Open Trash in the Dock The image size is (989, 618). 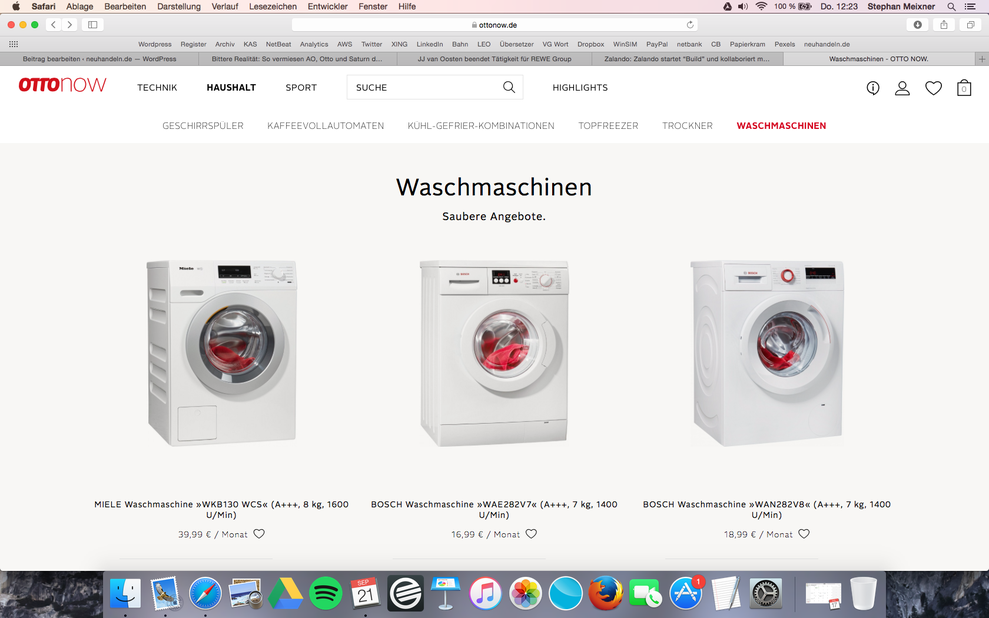pos(863,593)
